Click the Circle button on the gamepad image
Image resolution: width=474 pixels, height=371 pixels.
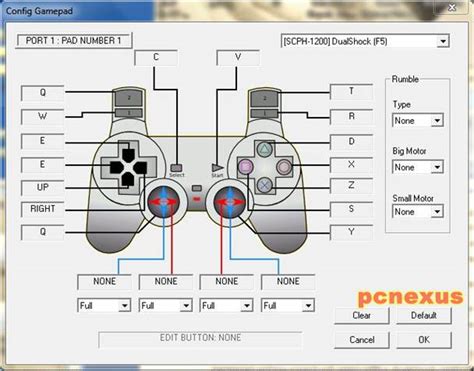[x=284, y=167]
